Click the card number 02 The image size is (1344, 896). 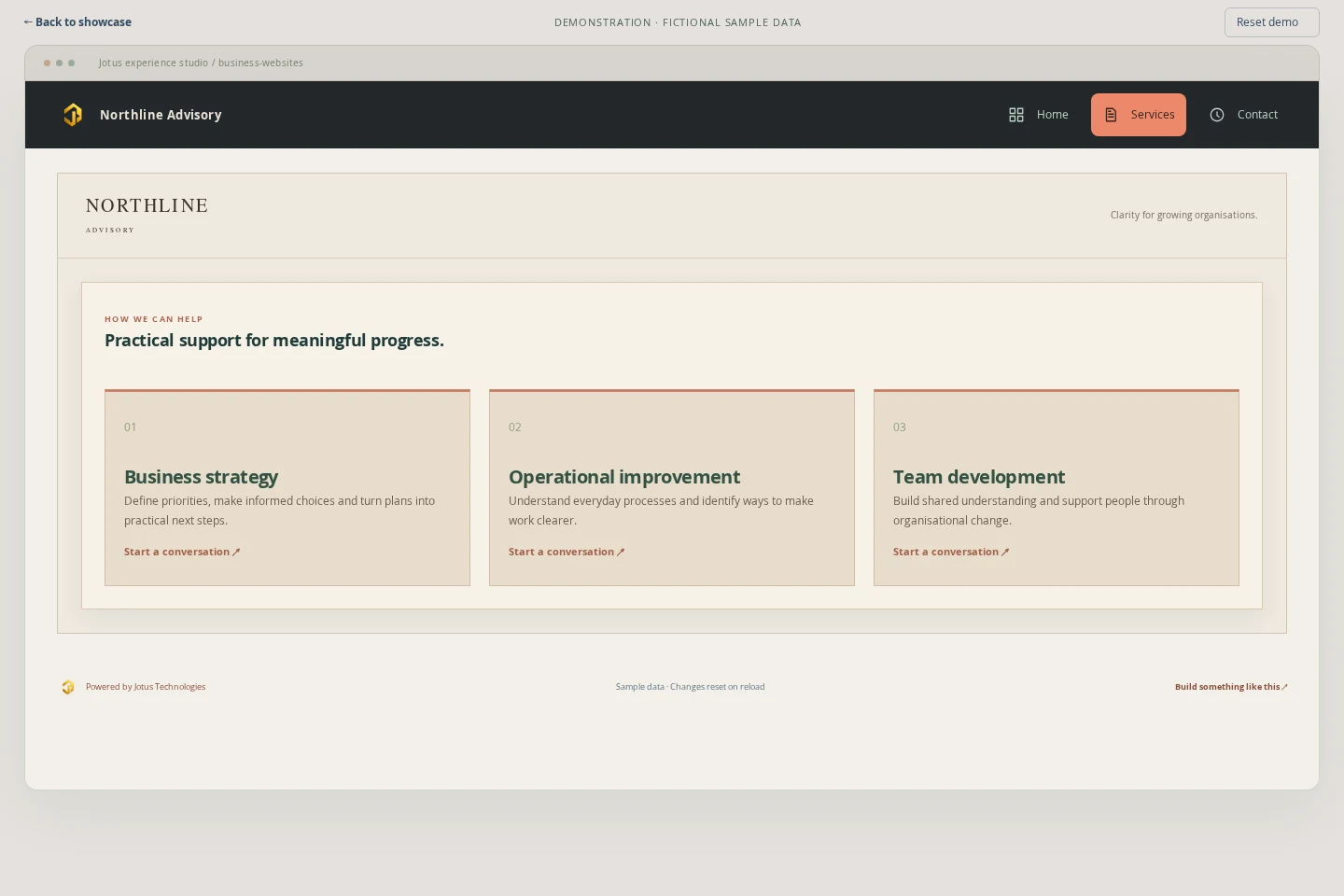[x=514, y=427]
